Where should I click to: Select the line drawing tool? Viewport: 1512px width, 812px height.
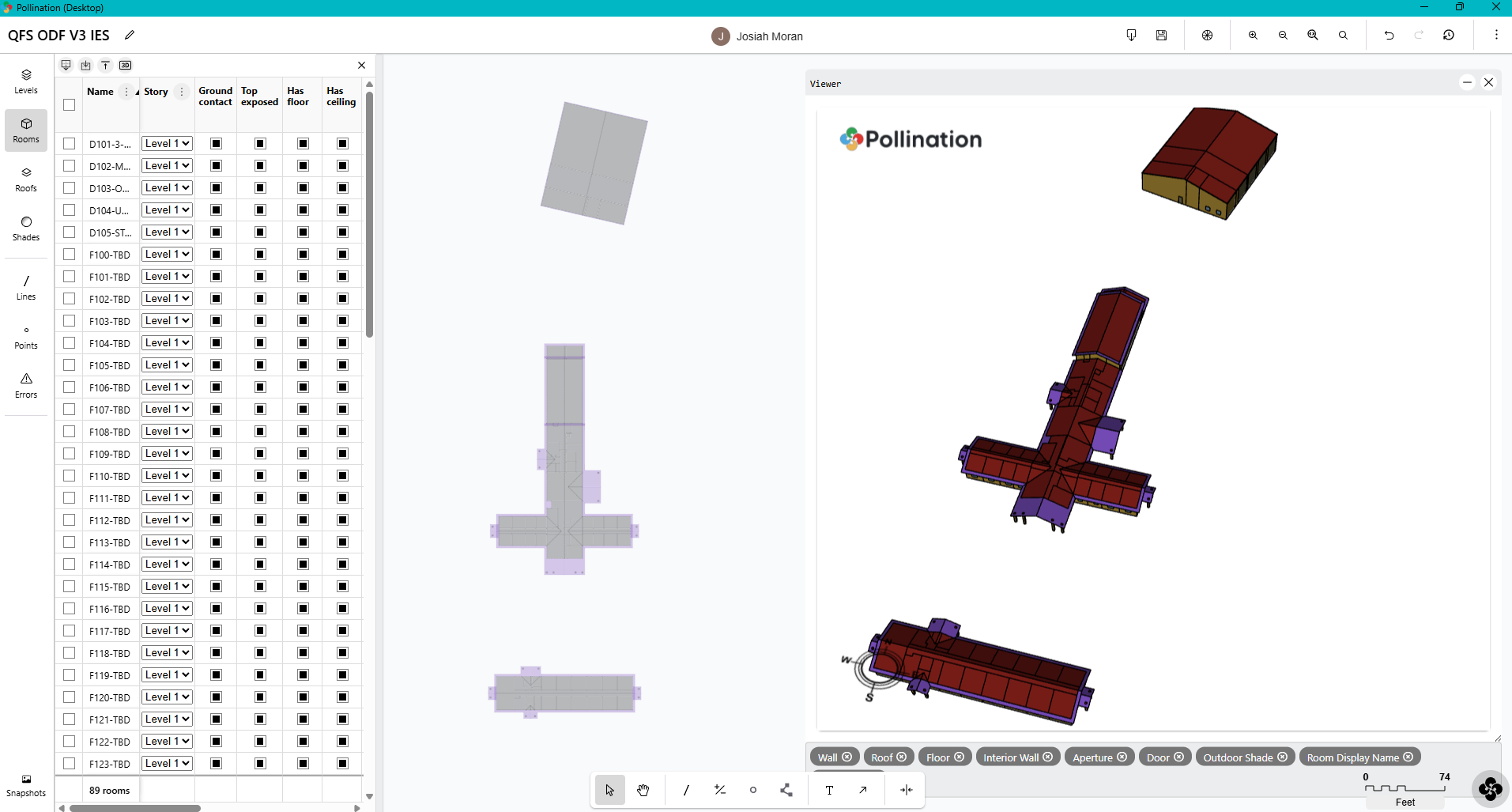686,790
